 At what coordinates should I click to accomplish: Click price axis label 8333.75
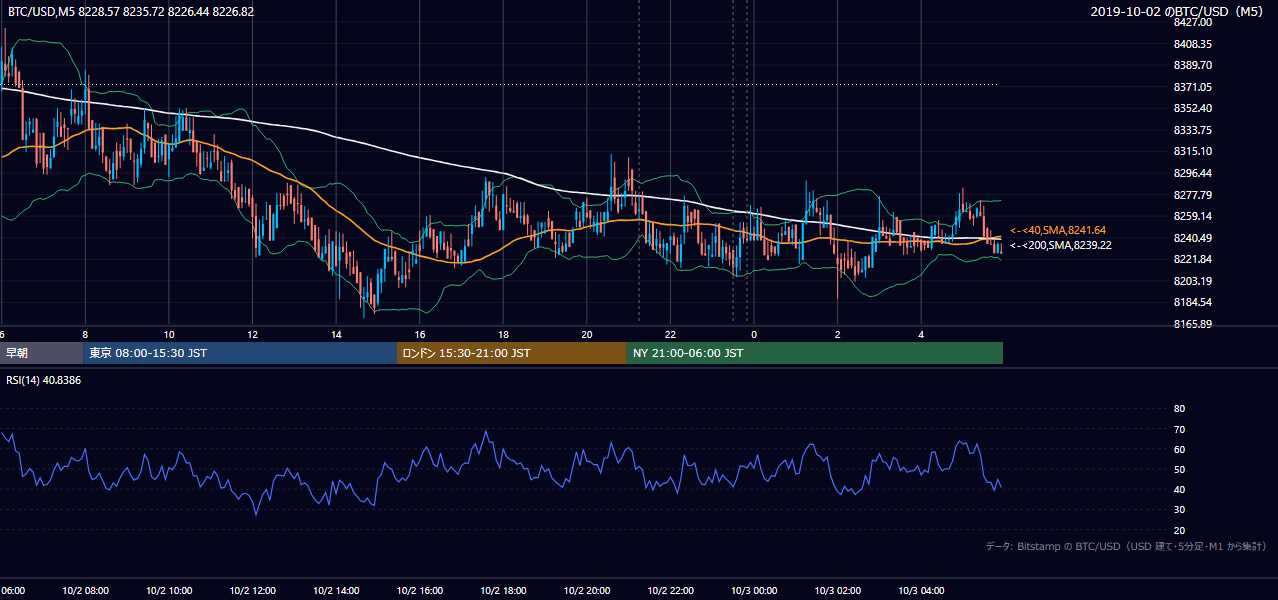pyautogui.click(x=1193, y=130)
